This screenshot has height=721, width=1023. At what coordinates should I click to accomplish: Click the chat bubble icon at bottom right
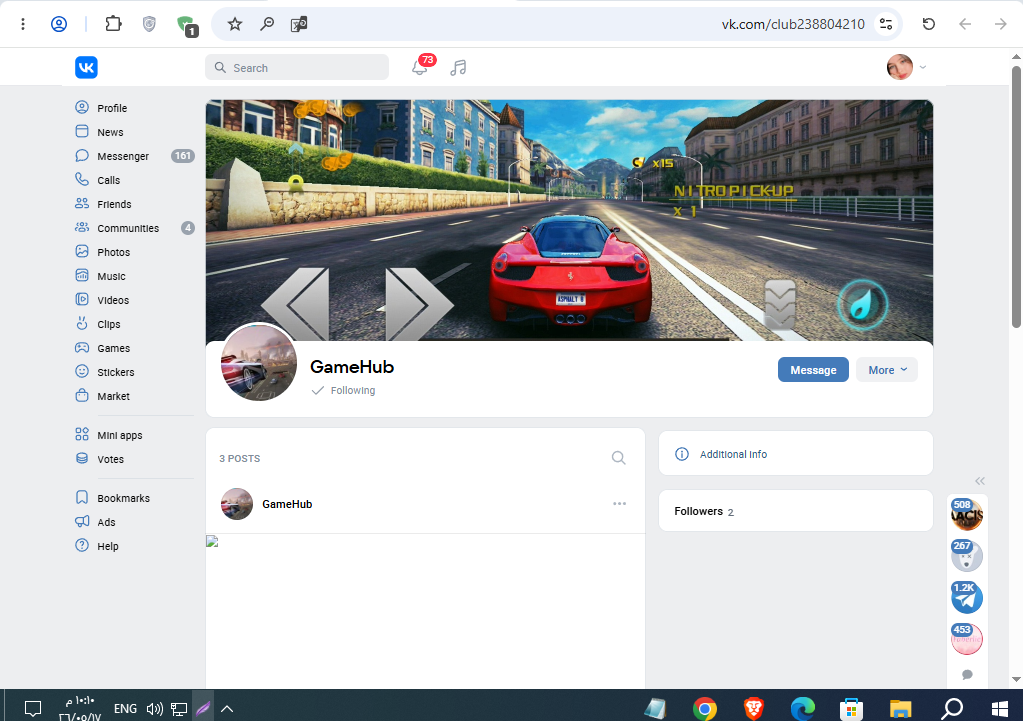click(x=967, y=675)
